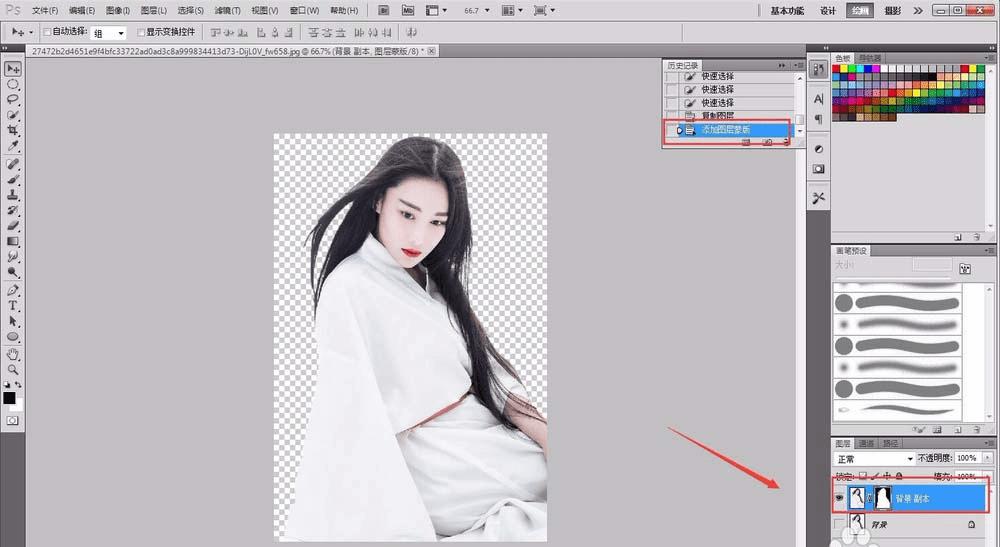Hide the 背景 副本 layer via eye icon

[840, 497]
